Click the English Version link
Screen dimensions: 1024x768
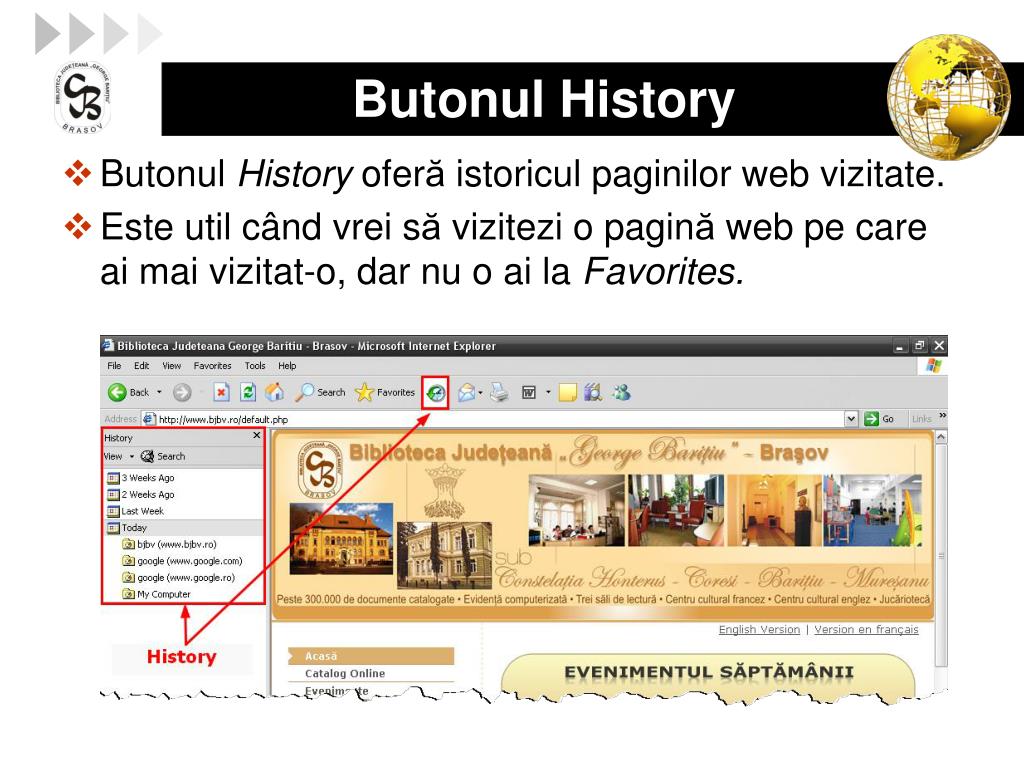coord(759,630)
